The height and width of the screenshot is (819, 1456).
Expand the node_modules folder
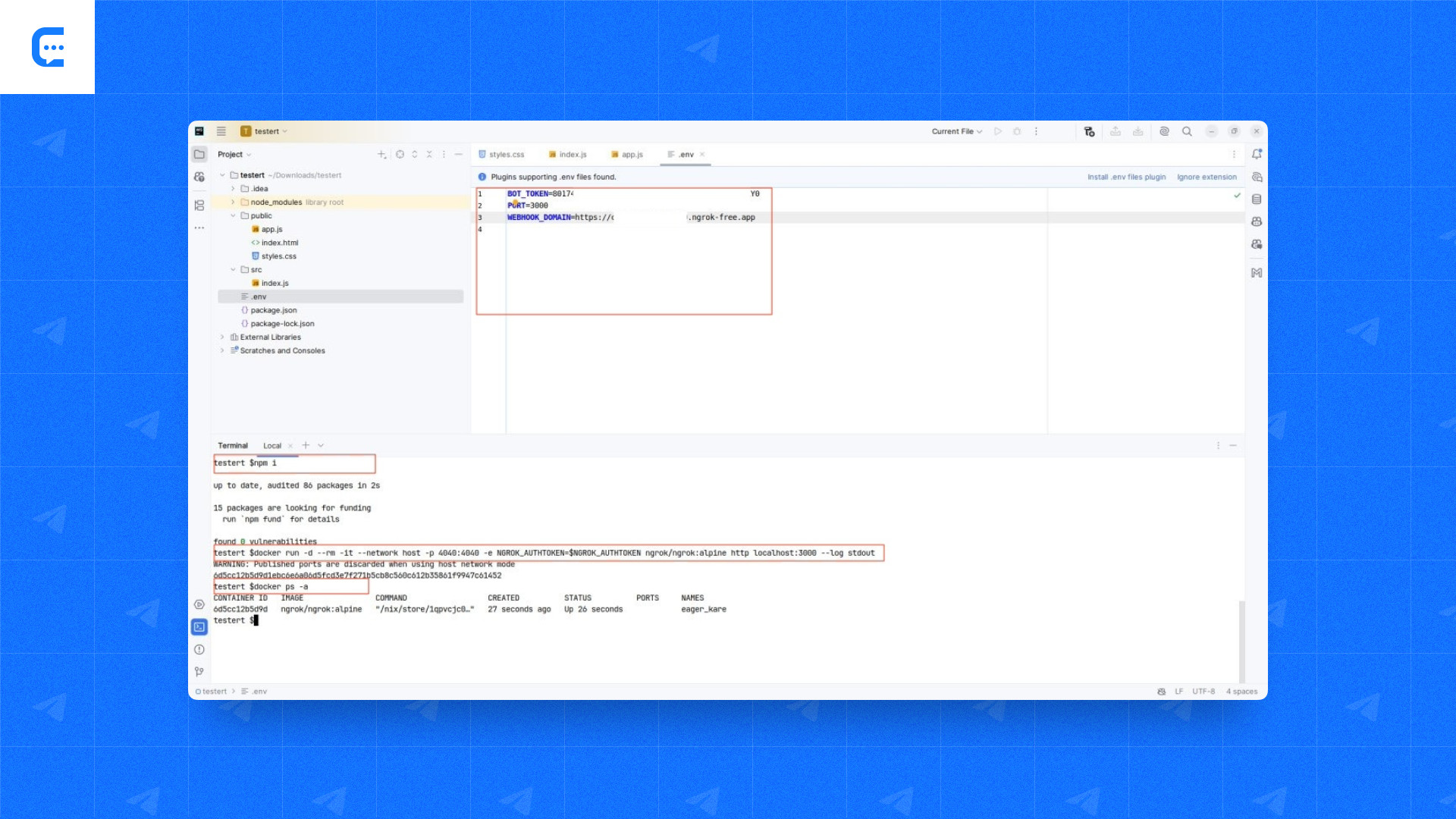click(233, 202)
